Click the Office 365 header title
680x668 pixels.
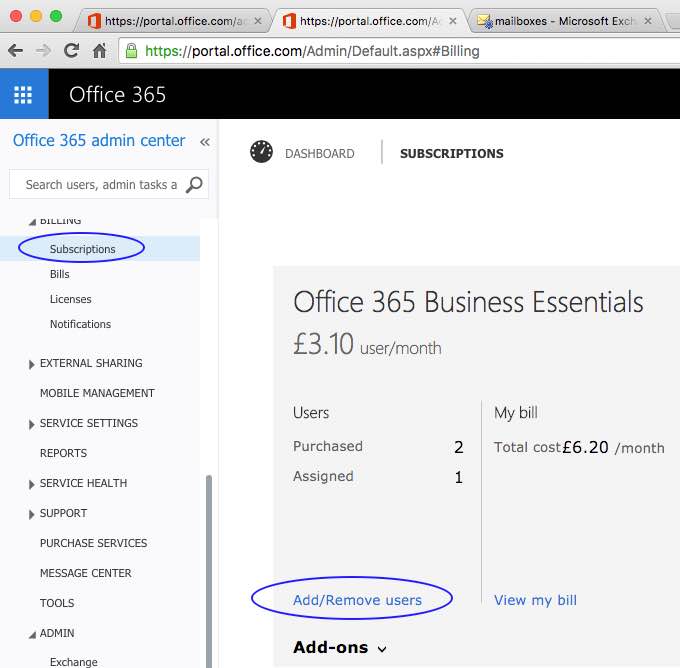click(x=117, y=94)
